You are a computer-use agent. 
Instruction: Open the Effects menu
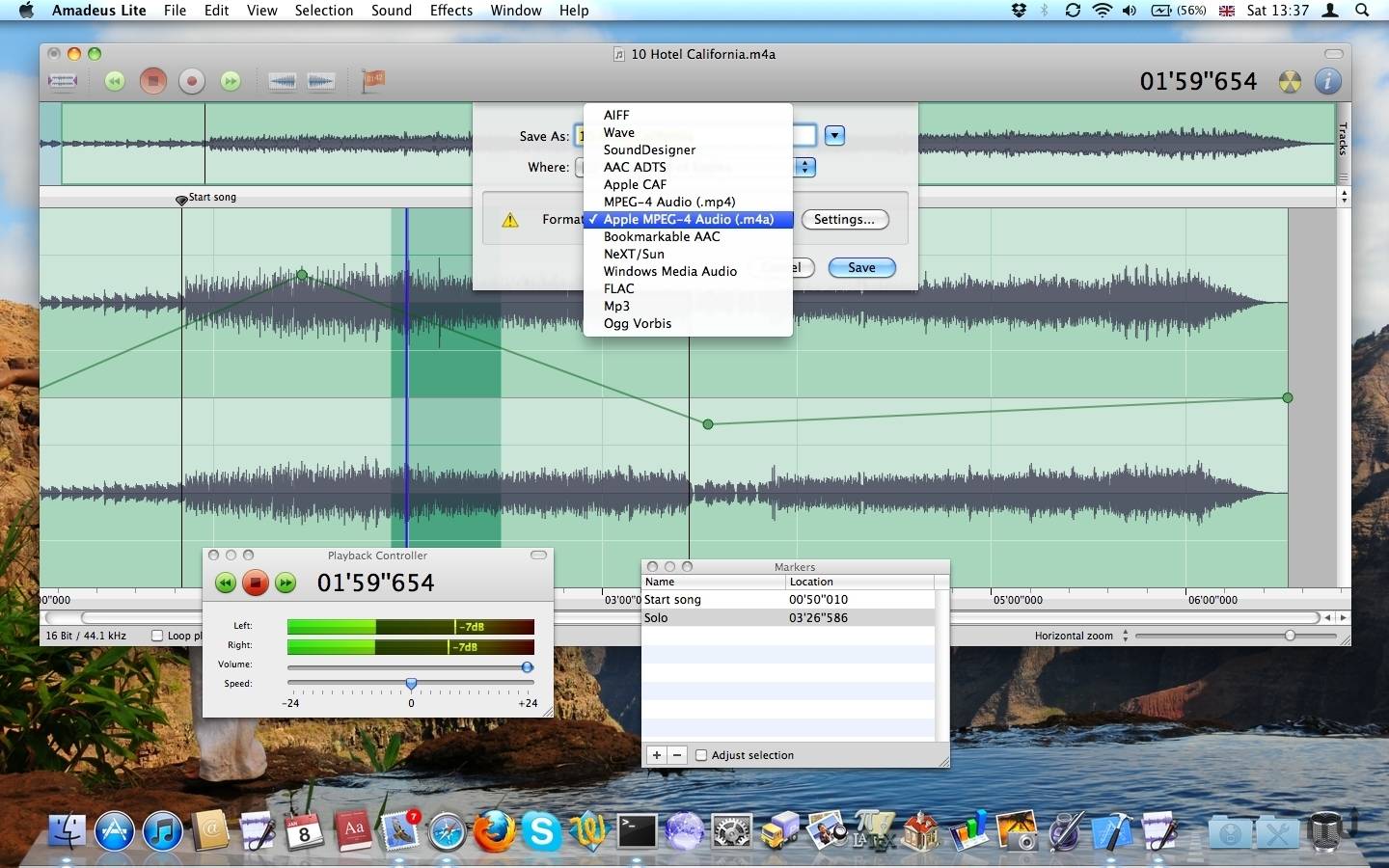click(450, 11)
